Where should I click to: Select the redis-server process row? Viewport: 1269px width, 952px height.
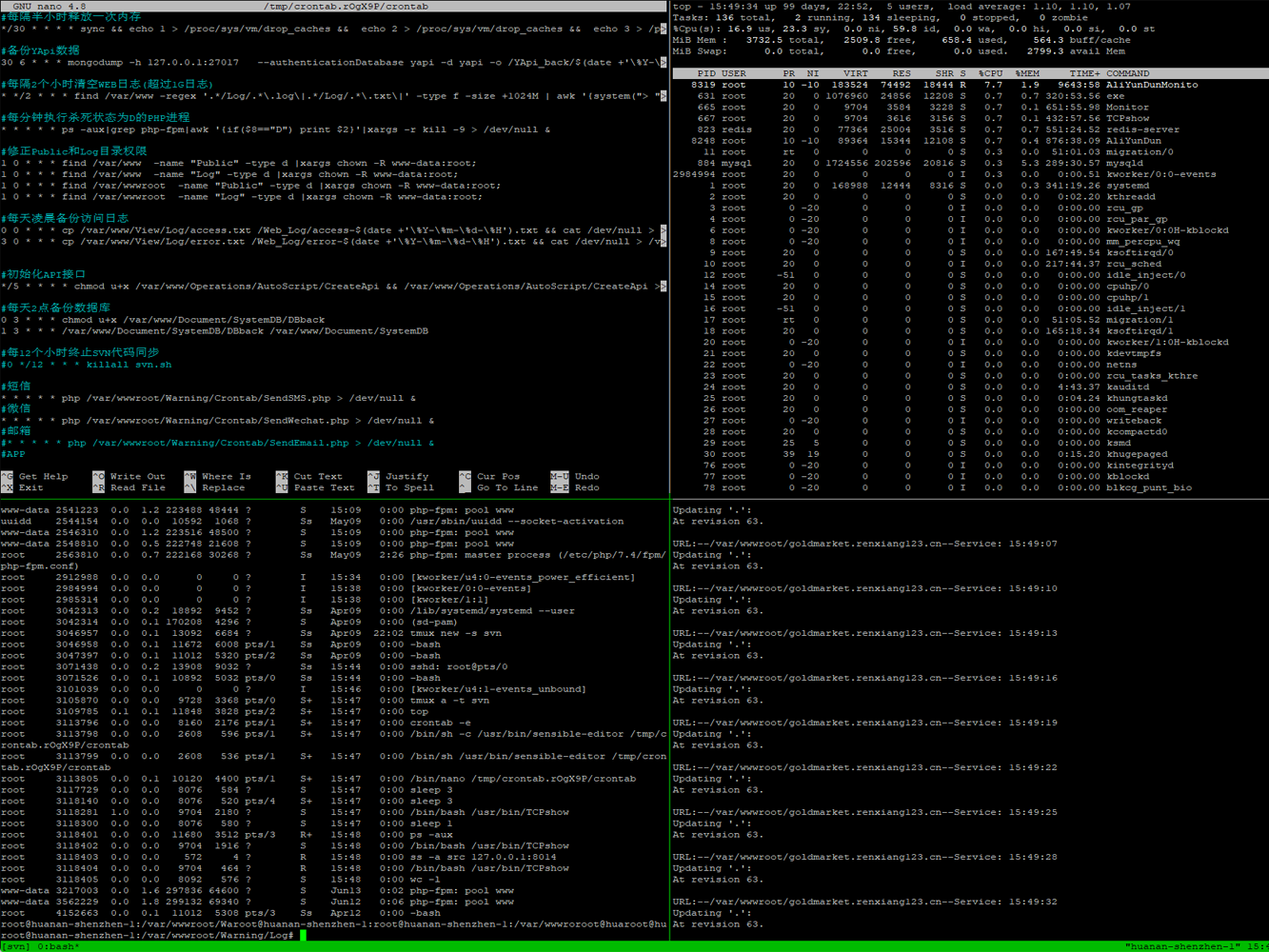[971, 129]
